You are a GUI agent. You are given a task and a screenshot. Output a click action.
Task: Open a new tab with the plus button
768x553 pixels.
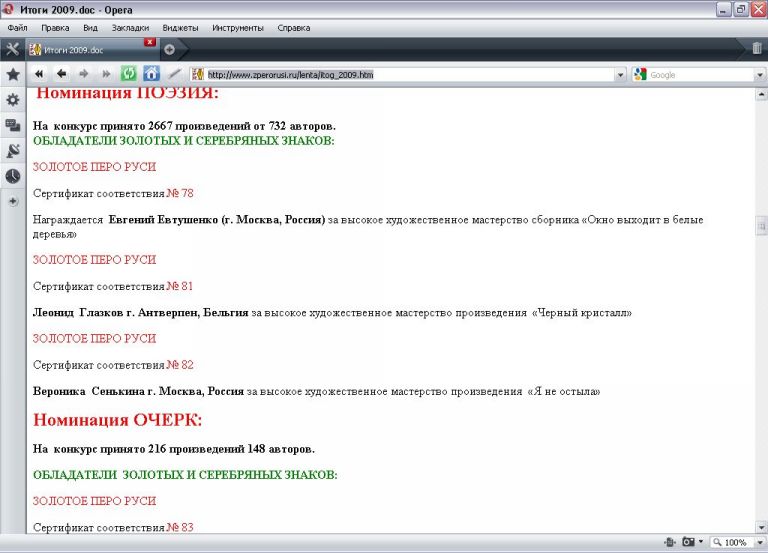pos(169,49)
